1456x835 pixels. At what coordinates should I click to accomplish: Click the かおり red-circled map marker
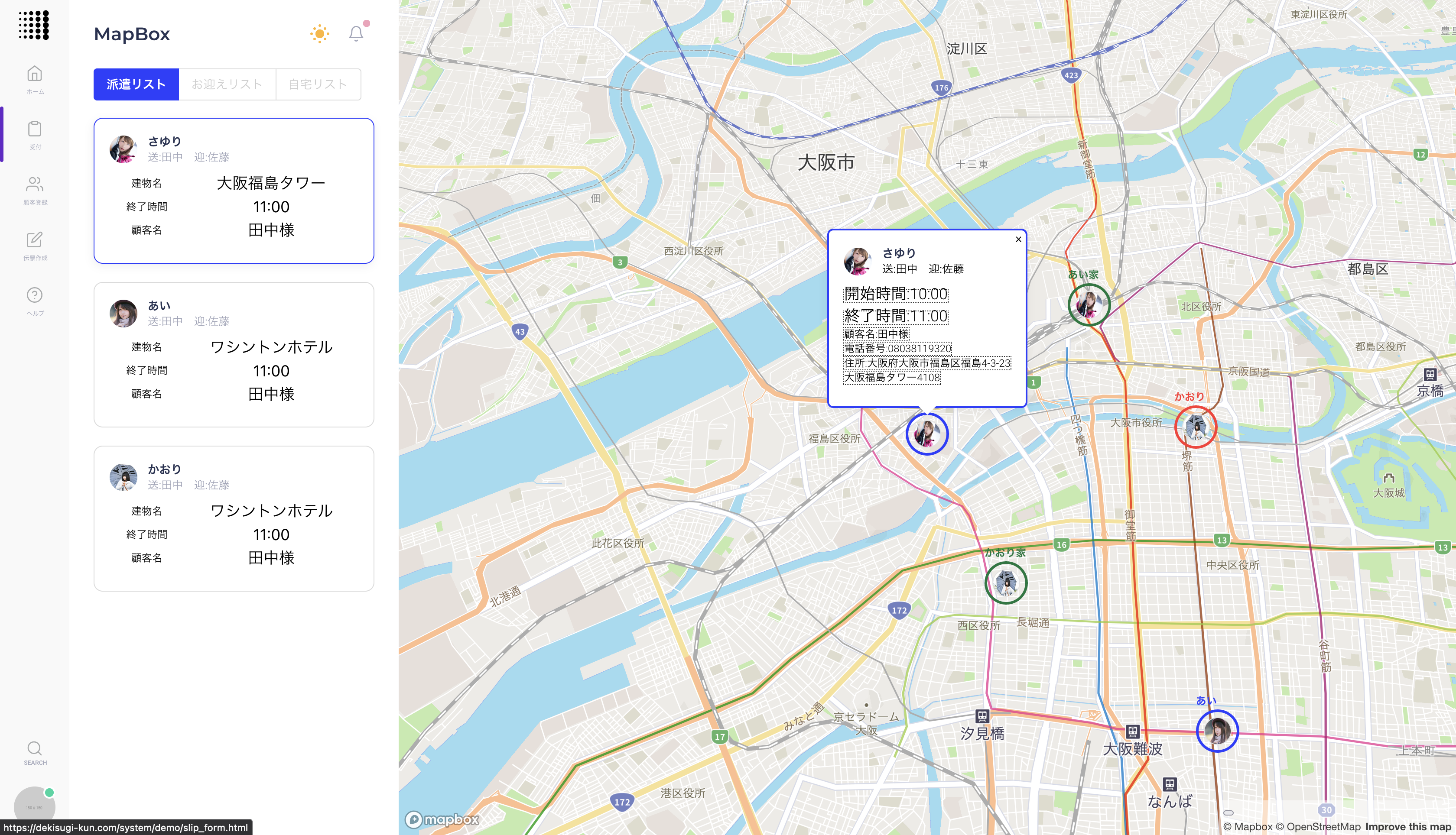[1196, 427]
